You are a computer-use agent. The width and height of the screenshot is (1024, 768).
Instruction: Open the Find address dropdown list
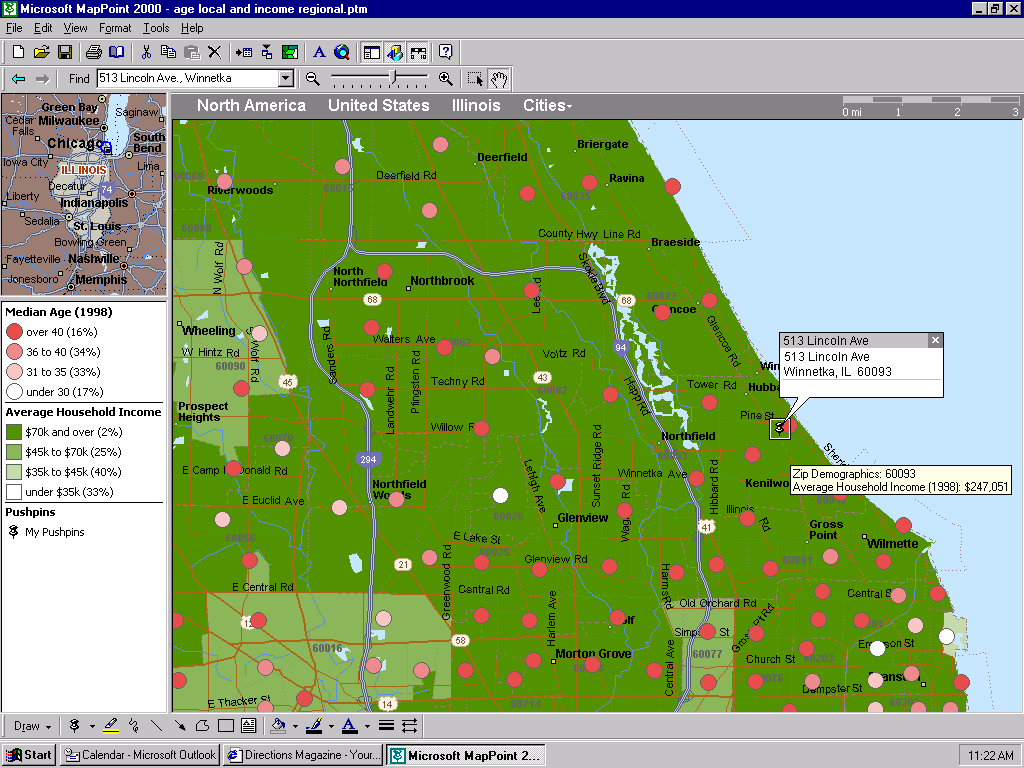click(x=286, y=79)
